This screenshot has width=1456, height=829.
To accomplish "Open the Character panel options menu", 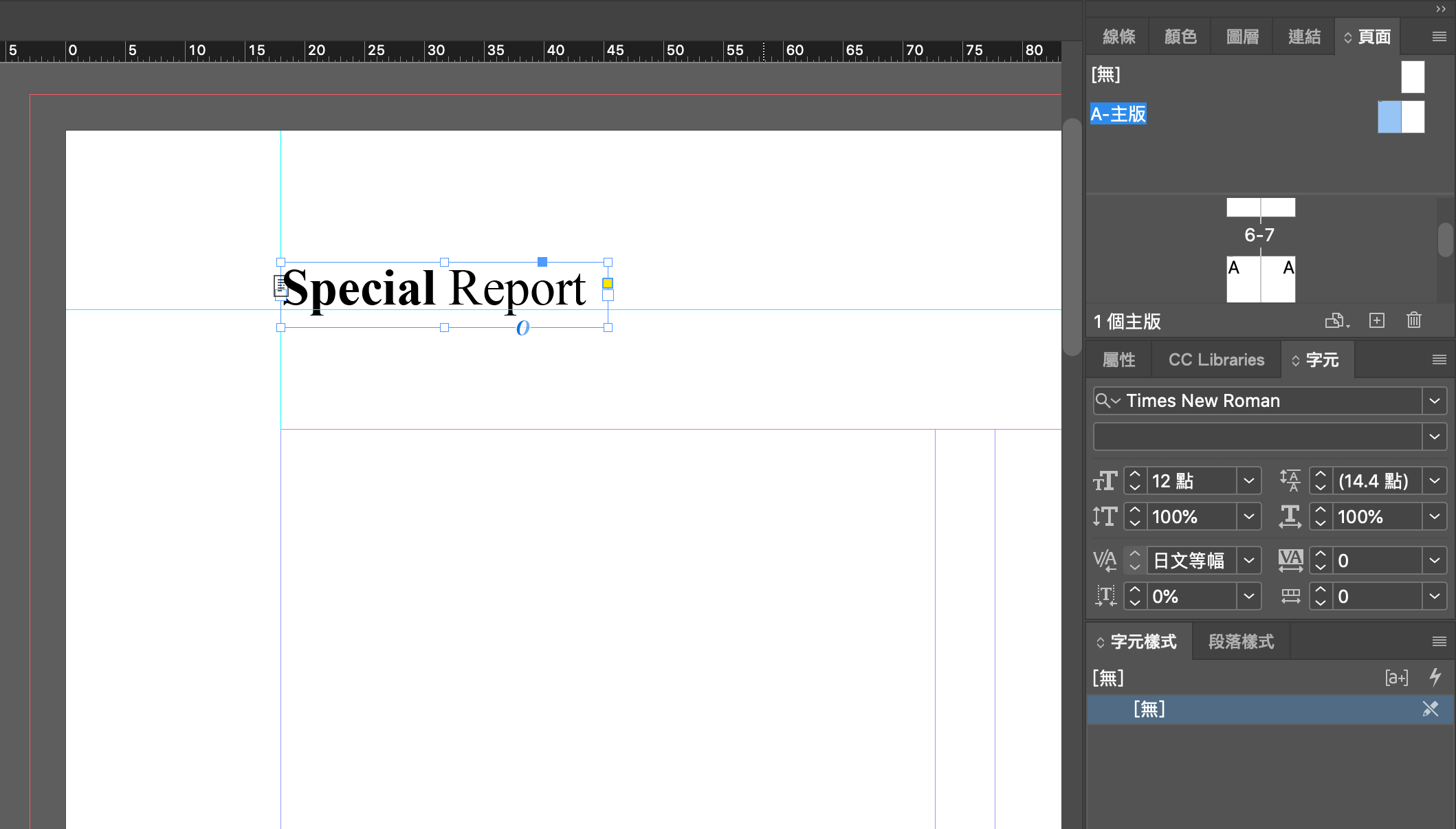I will point(1439,360).
